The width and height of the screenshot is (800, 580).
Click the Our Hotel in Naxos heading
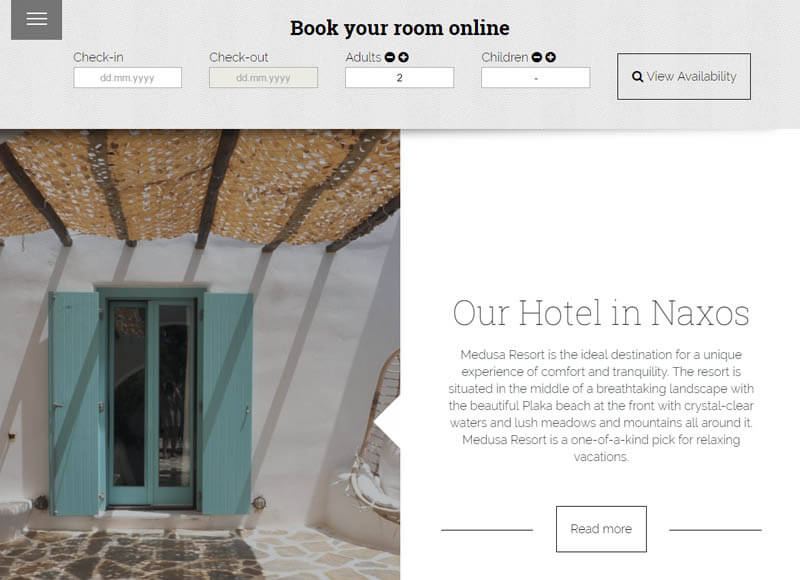pyautogui.click(x=601, y=312)
